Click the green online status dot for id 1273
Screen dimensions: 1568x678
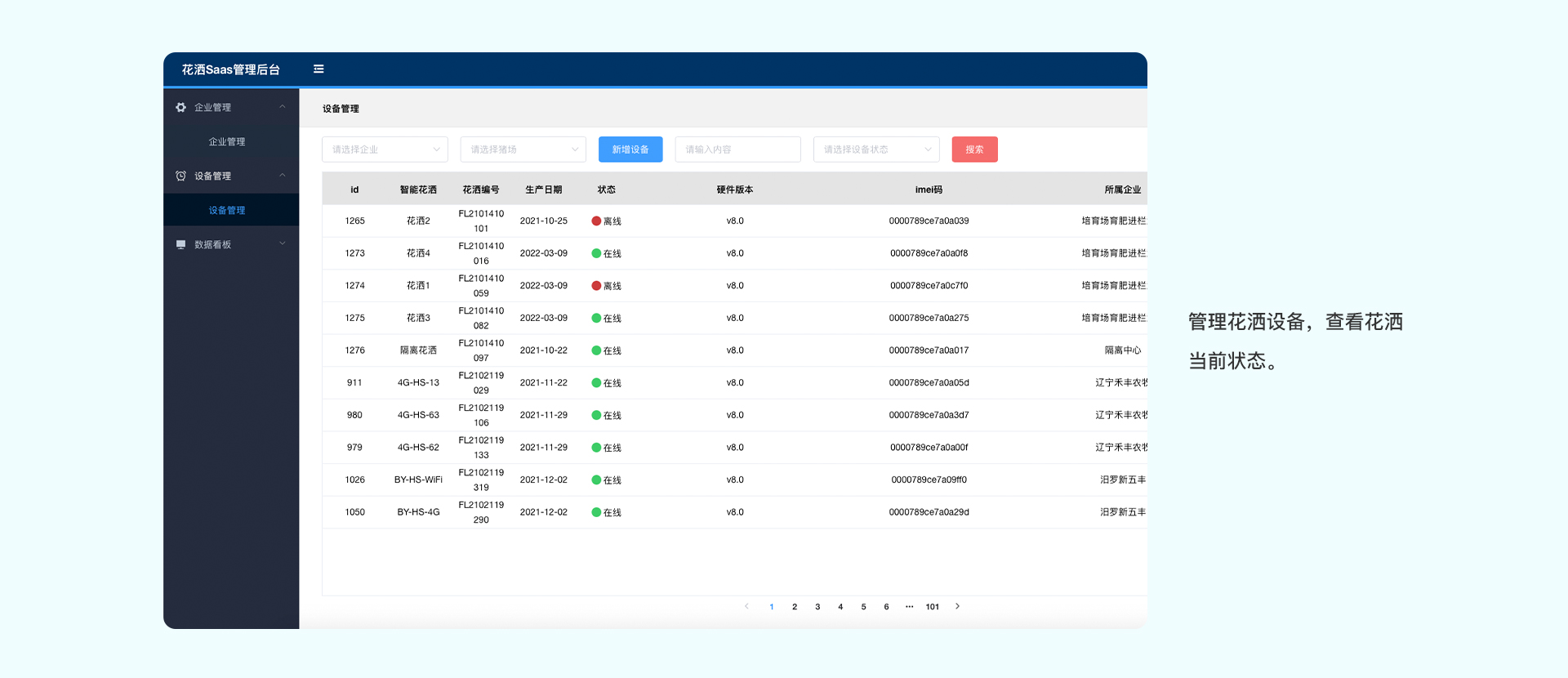tap(596, 253)
